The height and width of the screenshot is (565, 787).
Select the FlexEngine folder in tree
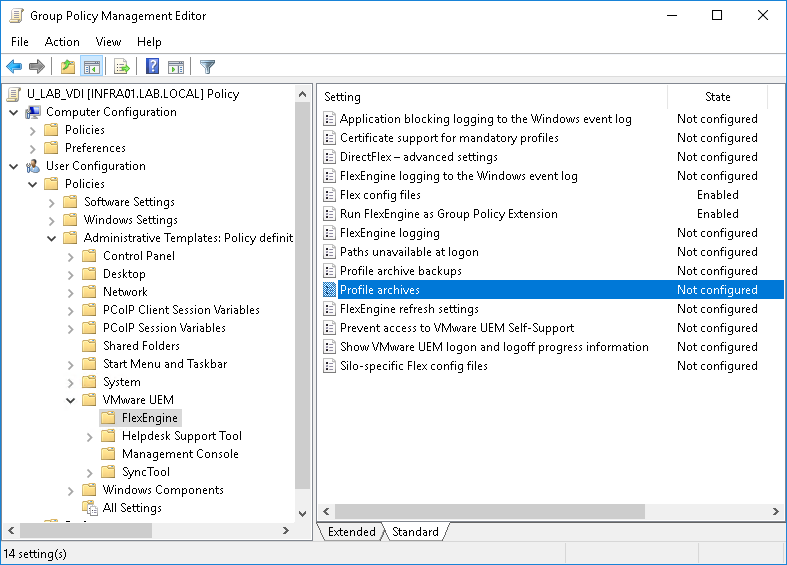pos(149,418)
